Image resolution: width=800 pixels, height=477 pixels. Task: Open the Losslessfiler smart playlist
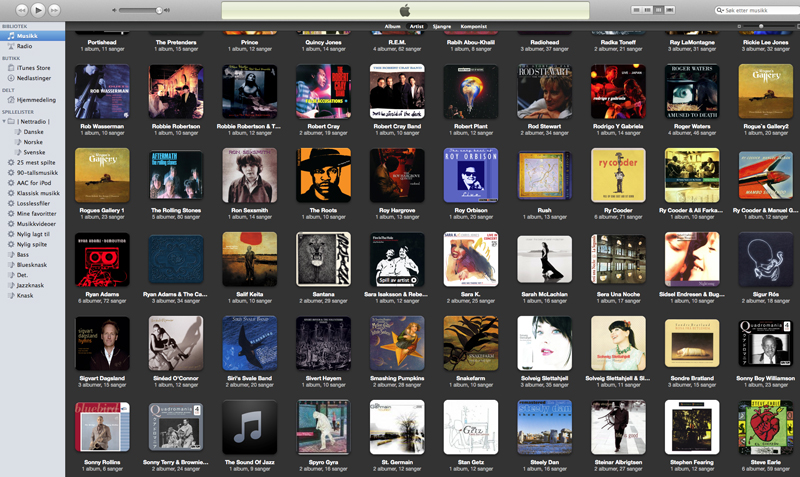pos(32,203)
